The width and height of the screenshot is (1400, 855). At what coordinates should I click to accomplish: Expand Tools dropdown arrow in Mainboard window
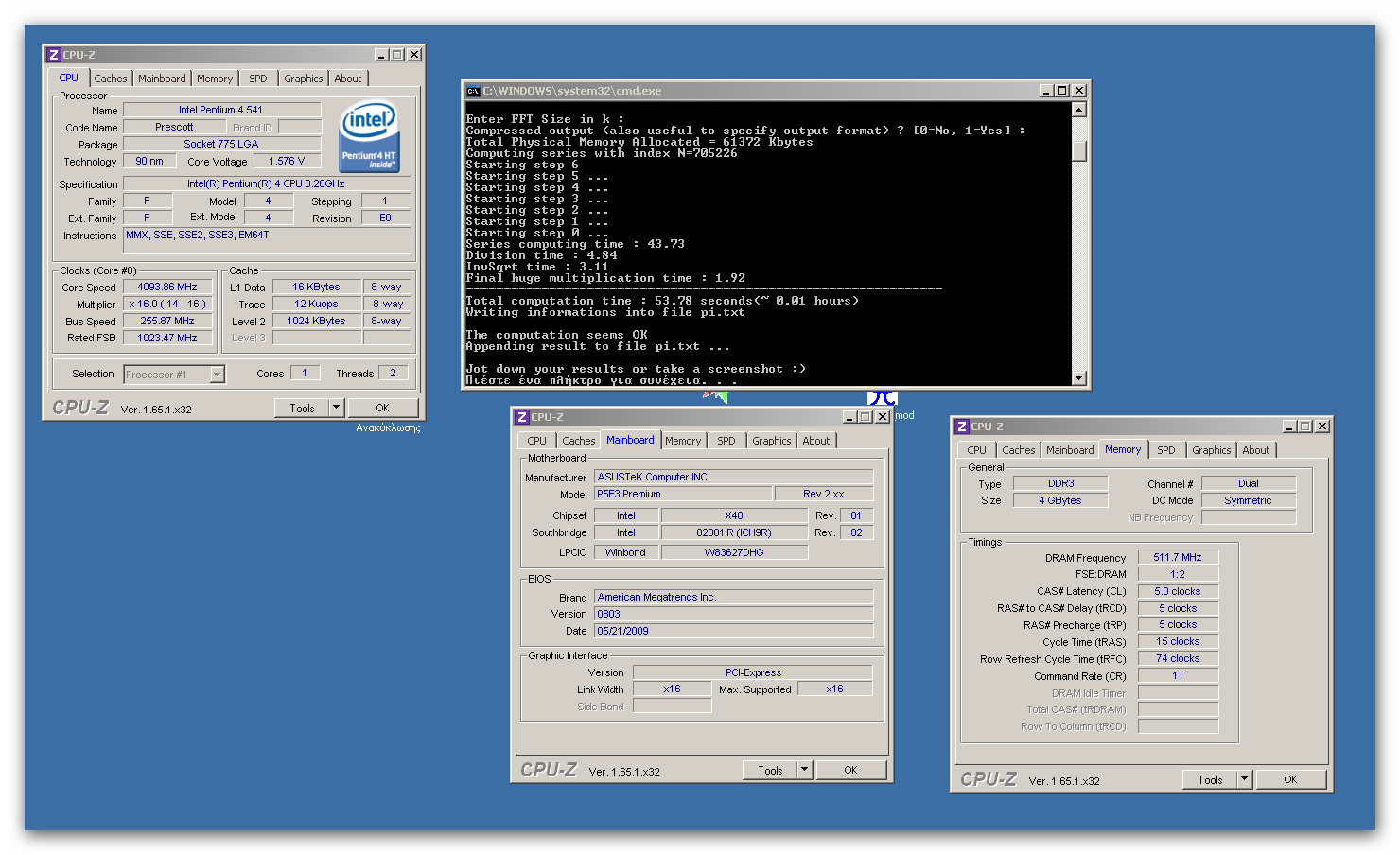[804, 770]
